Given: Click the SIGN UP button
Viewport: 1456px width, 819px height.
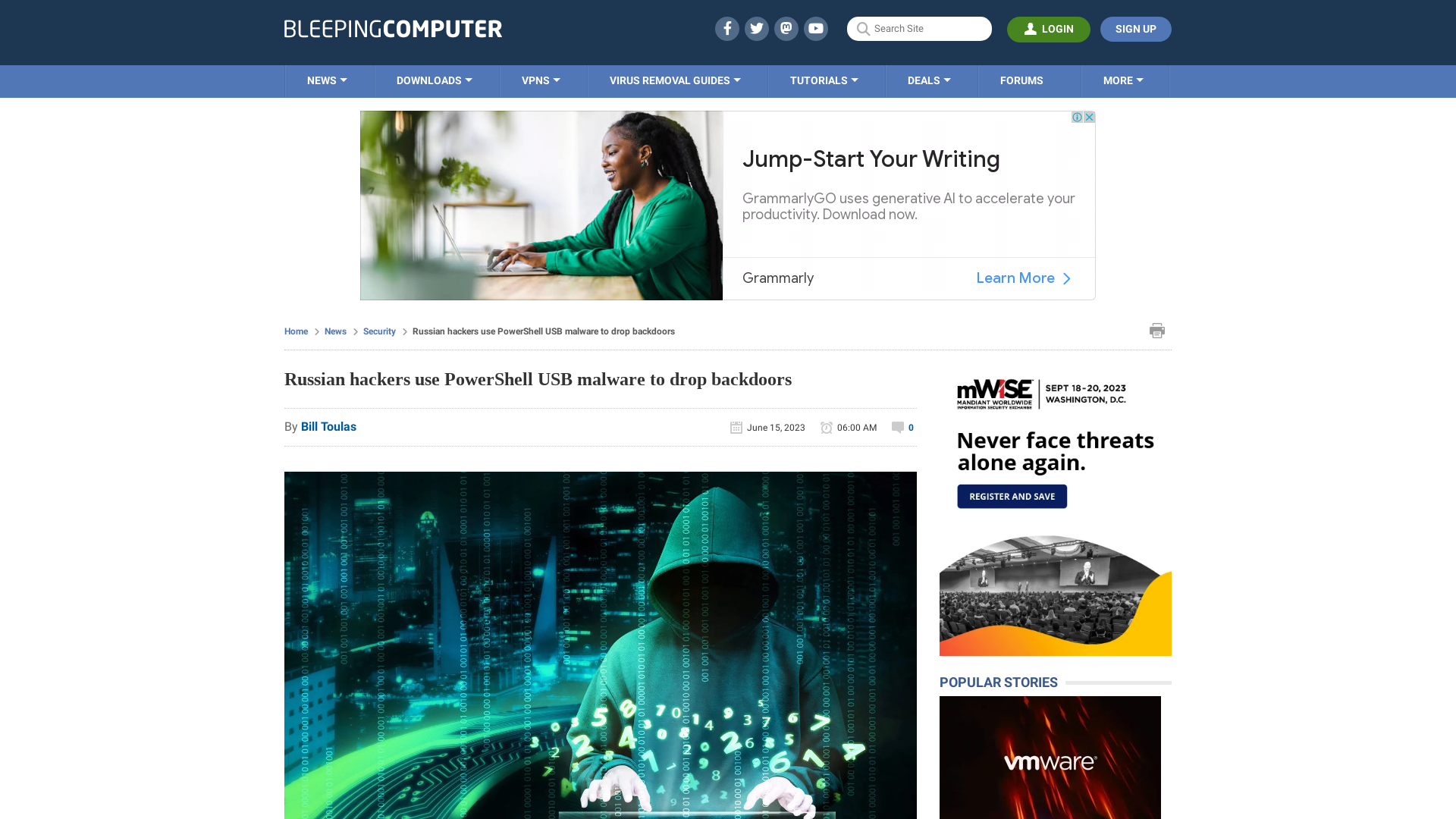Looking at the screenshot, I should (x=1135, y=29).
